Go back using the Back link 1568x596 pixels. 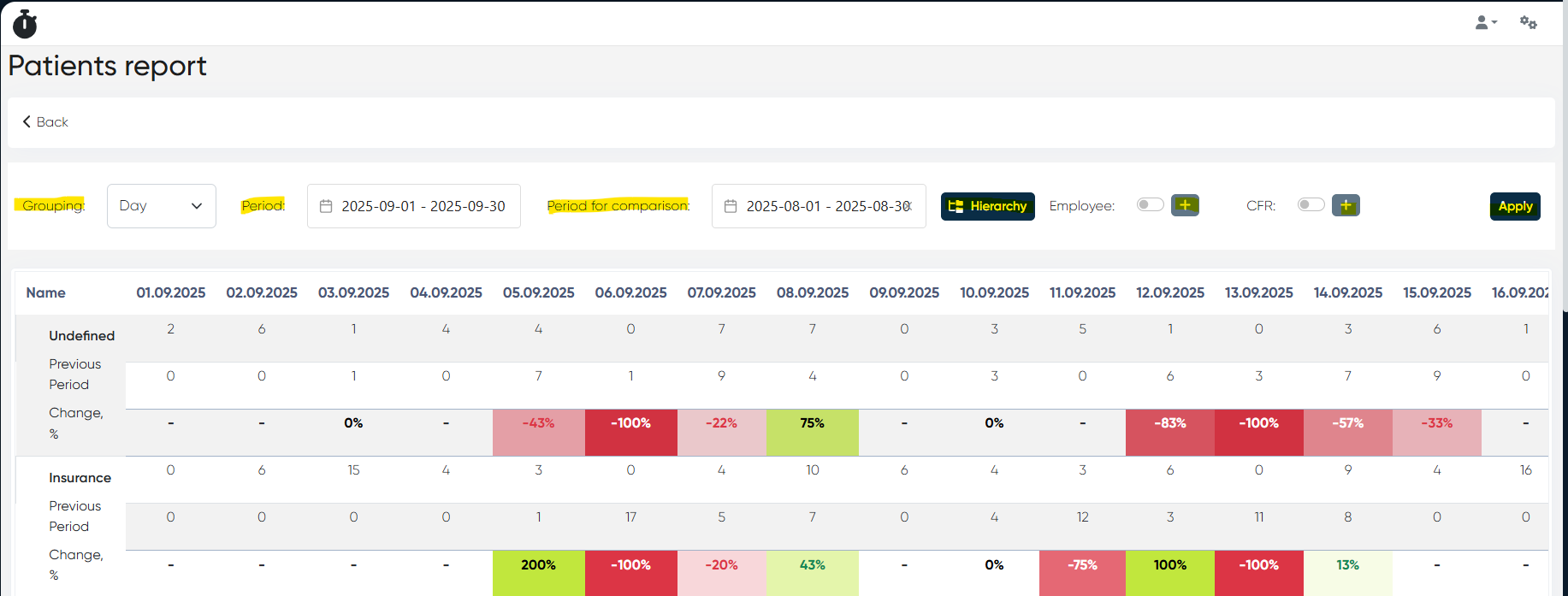45,122
